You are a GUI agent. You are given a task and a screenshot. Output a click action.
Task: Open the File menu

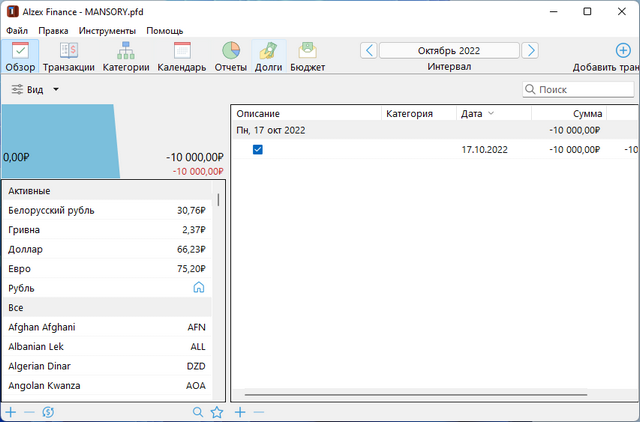click(17, 30)
